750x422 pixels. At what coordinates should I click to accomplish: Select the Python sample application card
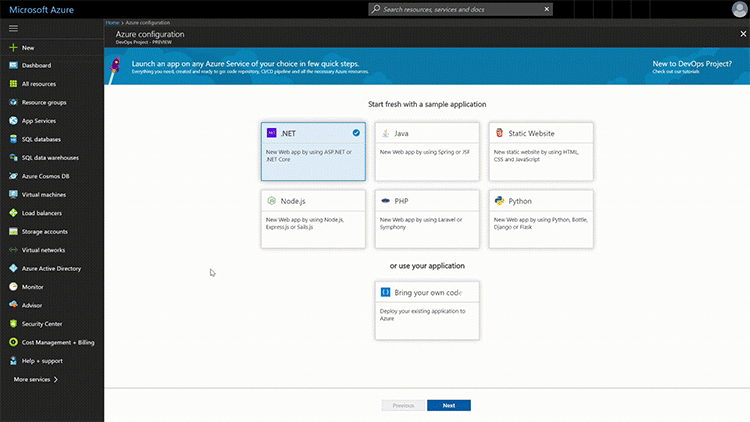pyautogui.click(x=541, y=219)
